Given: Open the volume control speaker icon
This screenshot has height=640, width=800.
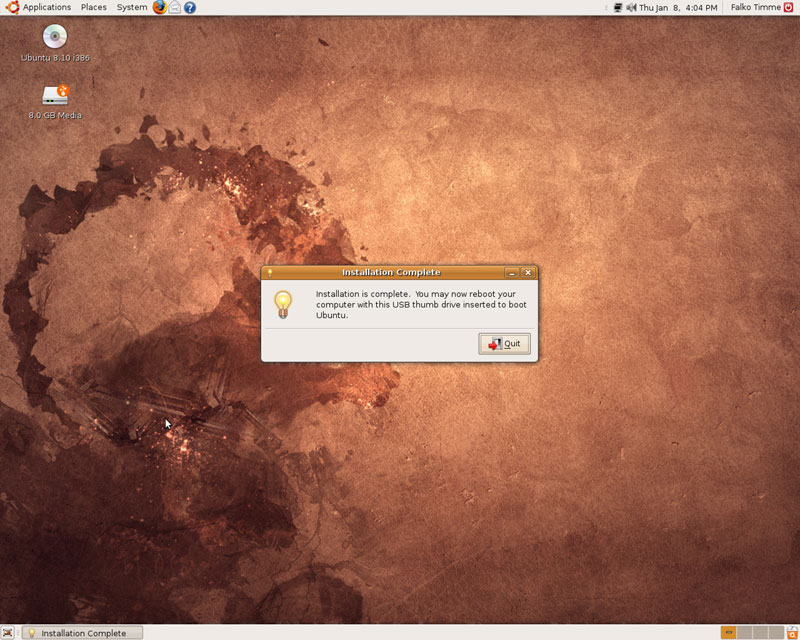Looking at the screenshot, I should pyautogui.click(x=631, y=7).
